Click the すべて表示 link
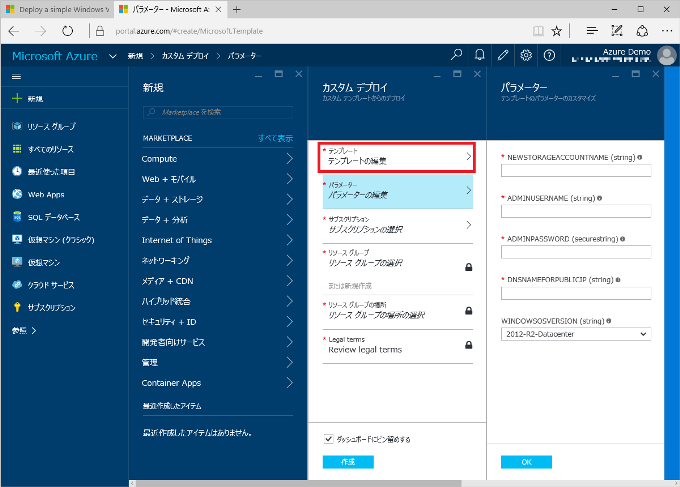This screenshot has height=487, width=680. [275, 138]
